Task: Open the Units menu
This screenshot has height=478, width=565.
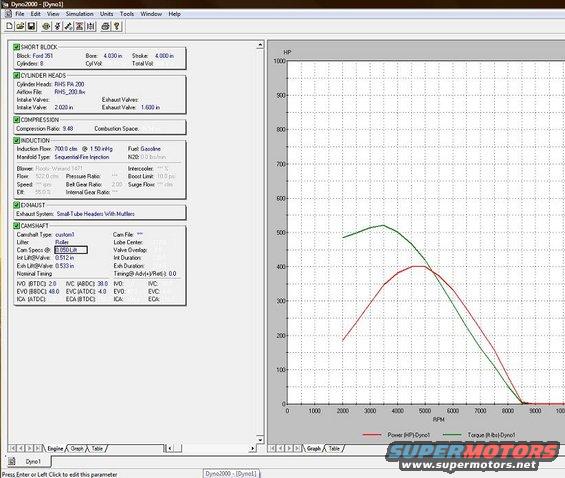Action: [x=106, y=14]
